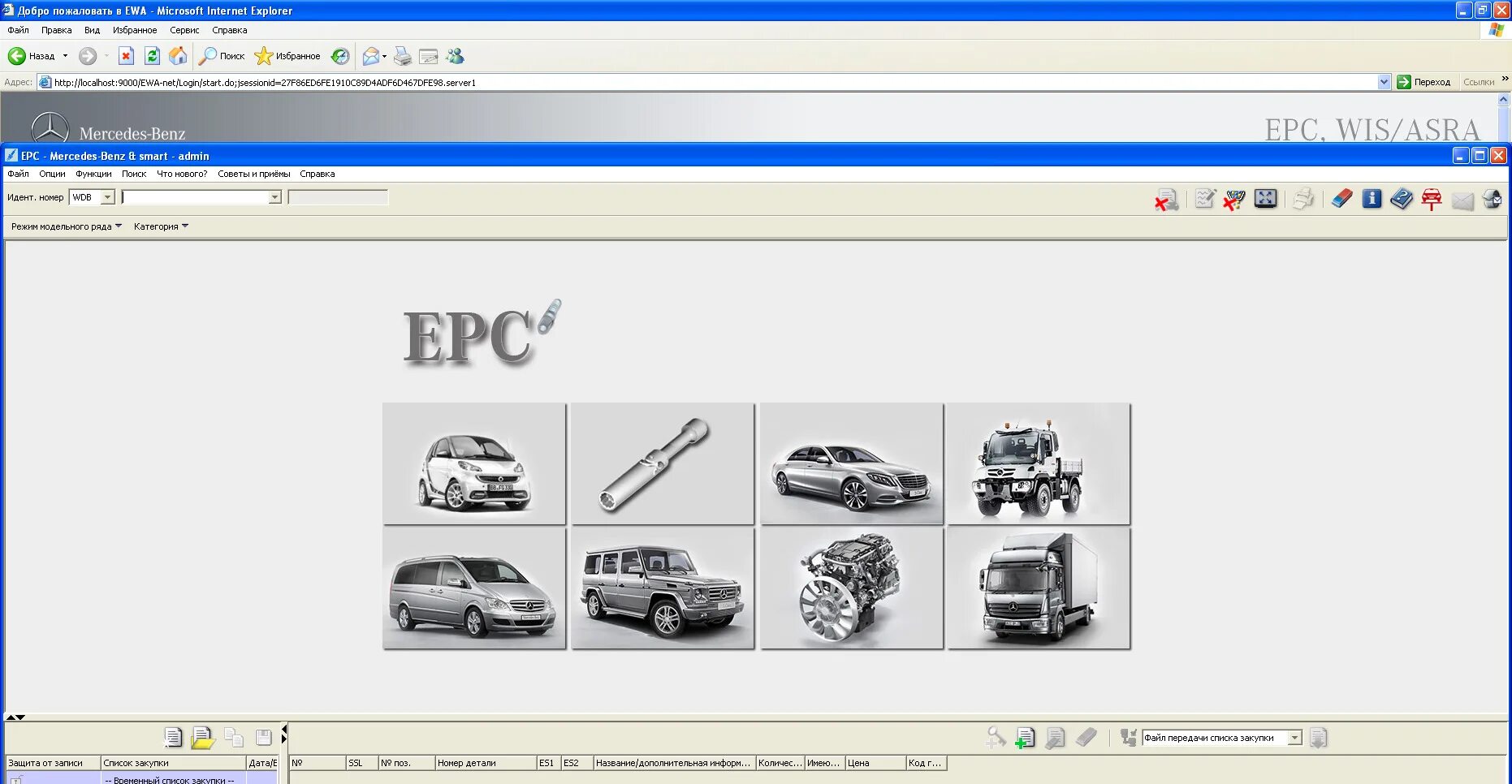This screenshot has width=1512, height=784.
Task: Select the Mercedes sedan passenger car thumbnail
Action: 852,463
